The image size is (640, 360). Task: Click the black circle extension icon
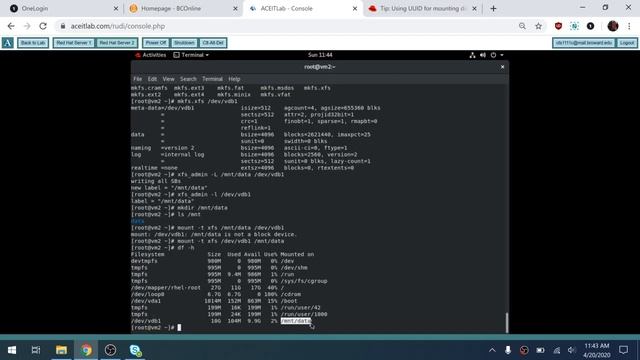pyautogui.click(x=590, y=26)
